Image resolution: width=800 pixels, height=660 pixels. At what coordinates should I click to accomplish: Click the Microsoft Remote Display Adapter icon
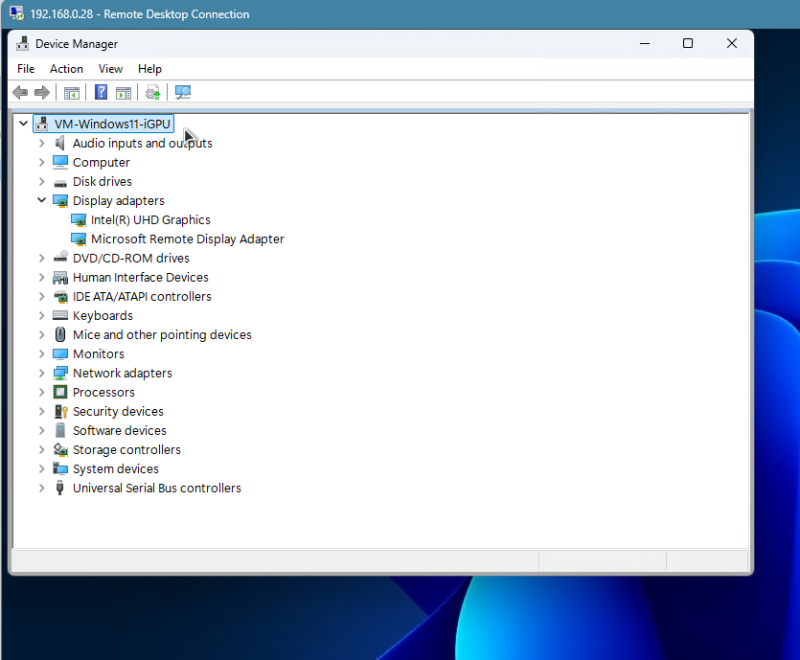(79, 239)
